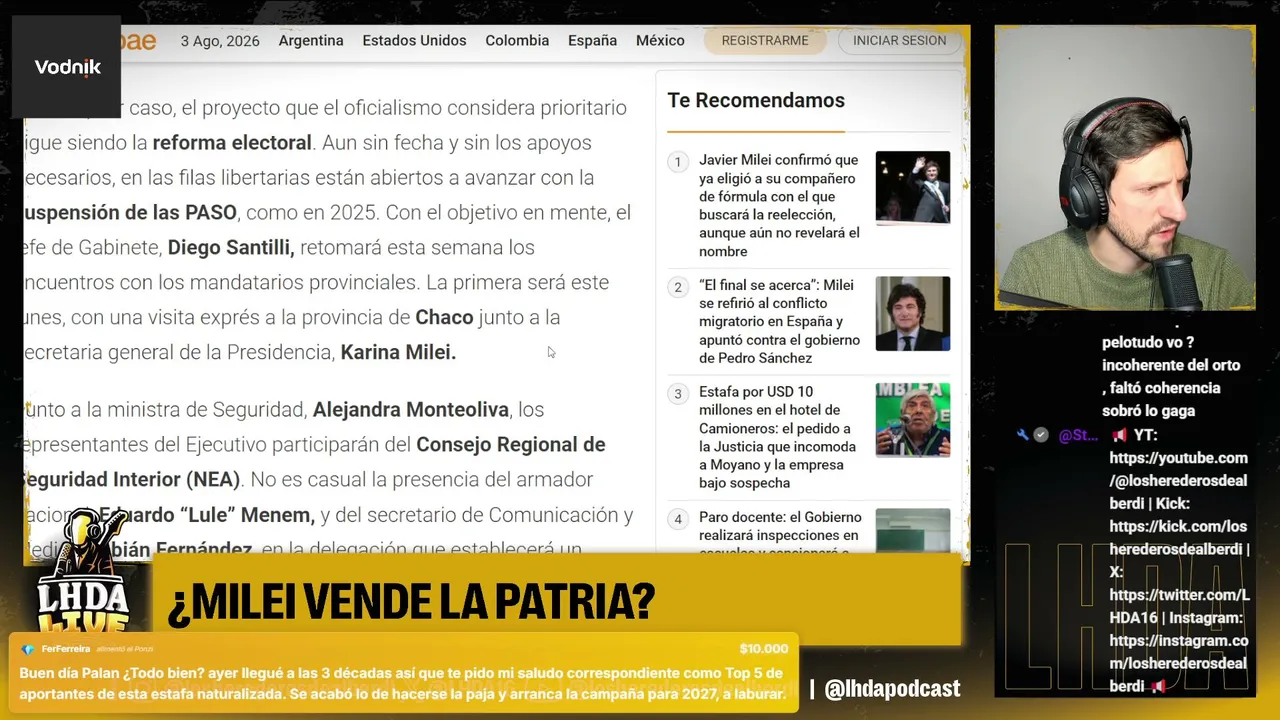Click the verified checkmark badge in chat
The image size is (1280, 720).
coord(1041,435)
